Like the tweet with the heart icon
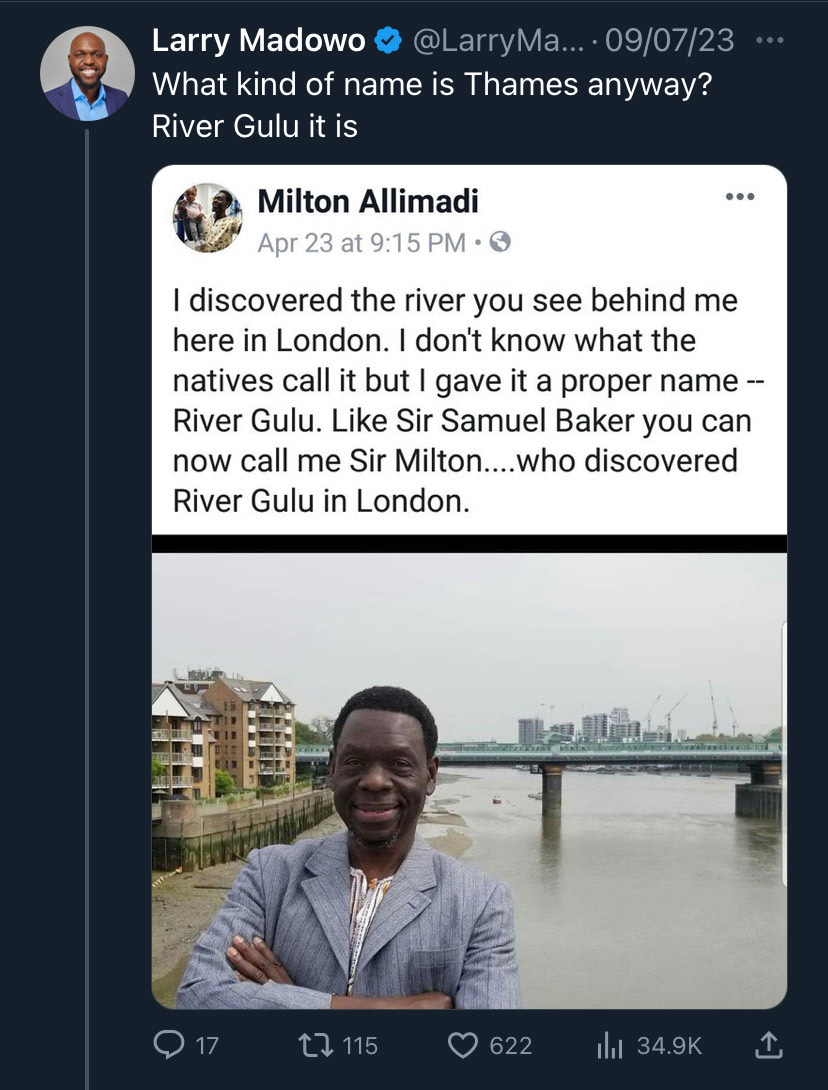Viewport: 828px width, 1090px height. pyautogui.click(x=462, y=1045)
